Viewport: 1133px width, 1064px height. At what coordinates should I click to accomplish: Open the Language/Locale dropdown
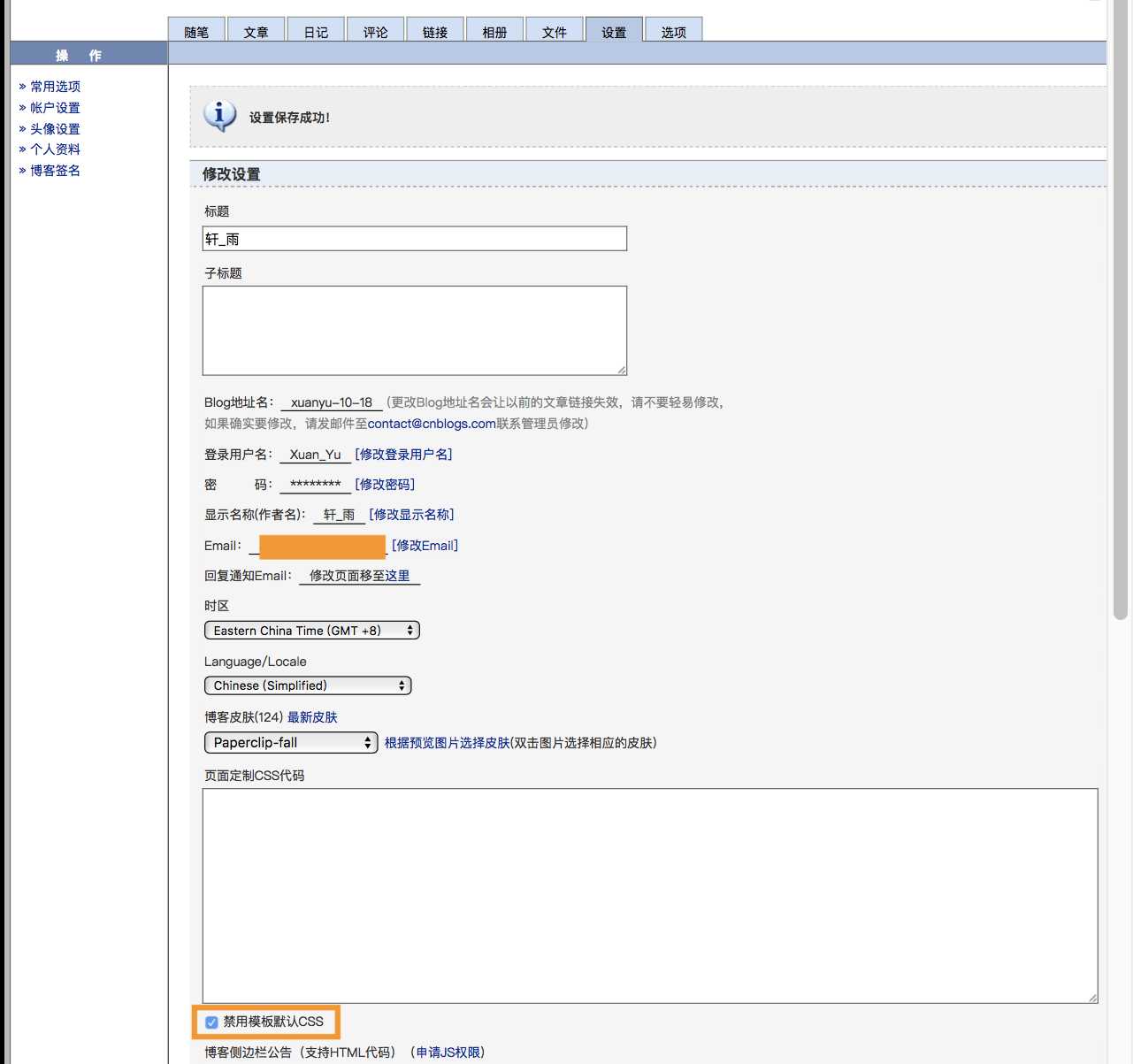(308, 685)
